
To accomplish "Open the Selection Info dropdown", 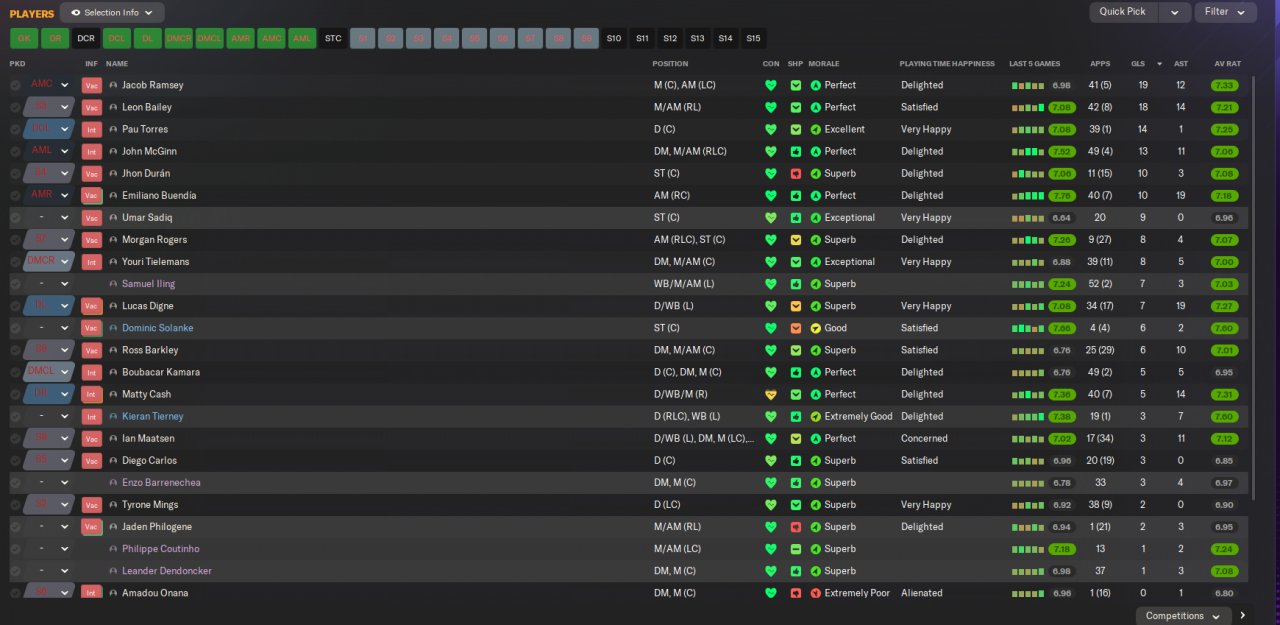I will click(112, 13).
